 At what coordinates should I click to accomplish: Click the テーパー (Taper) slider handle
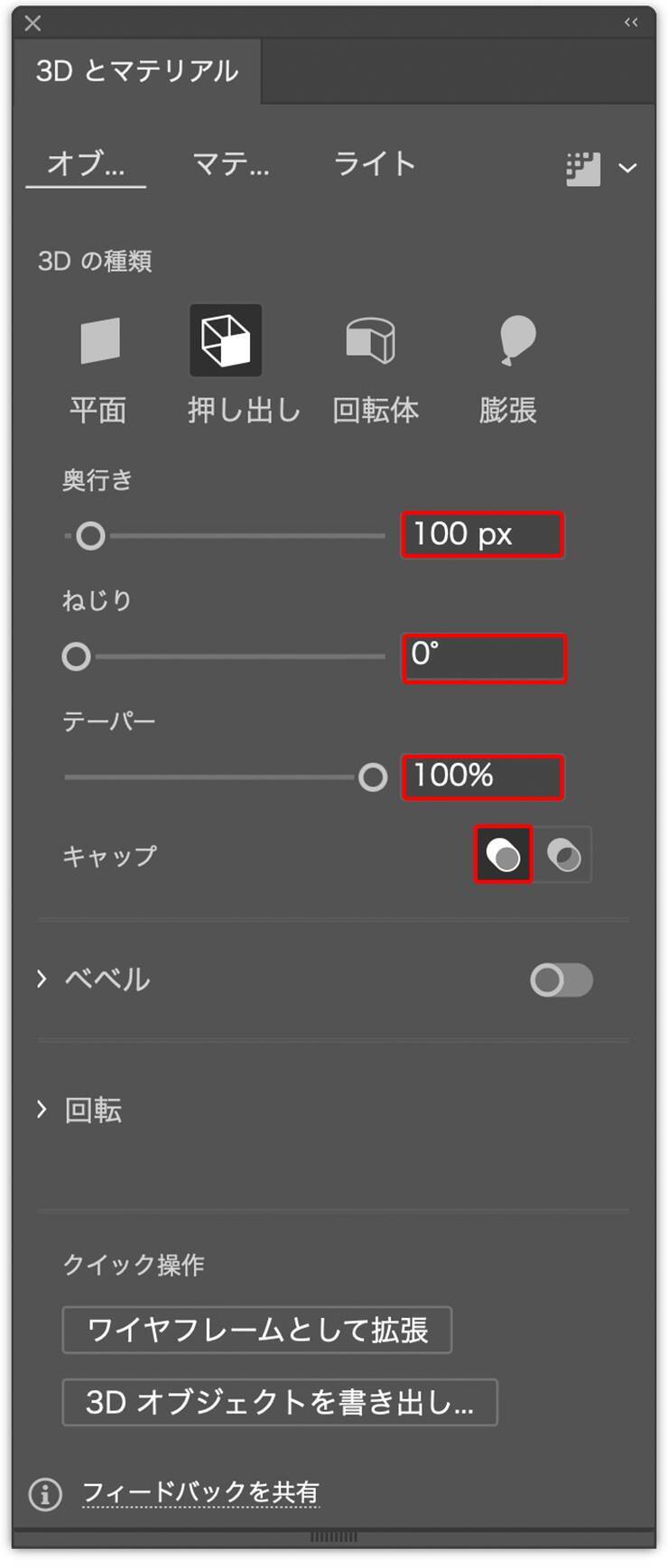(373, 777)
